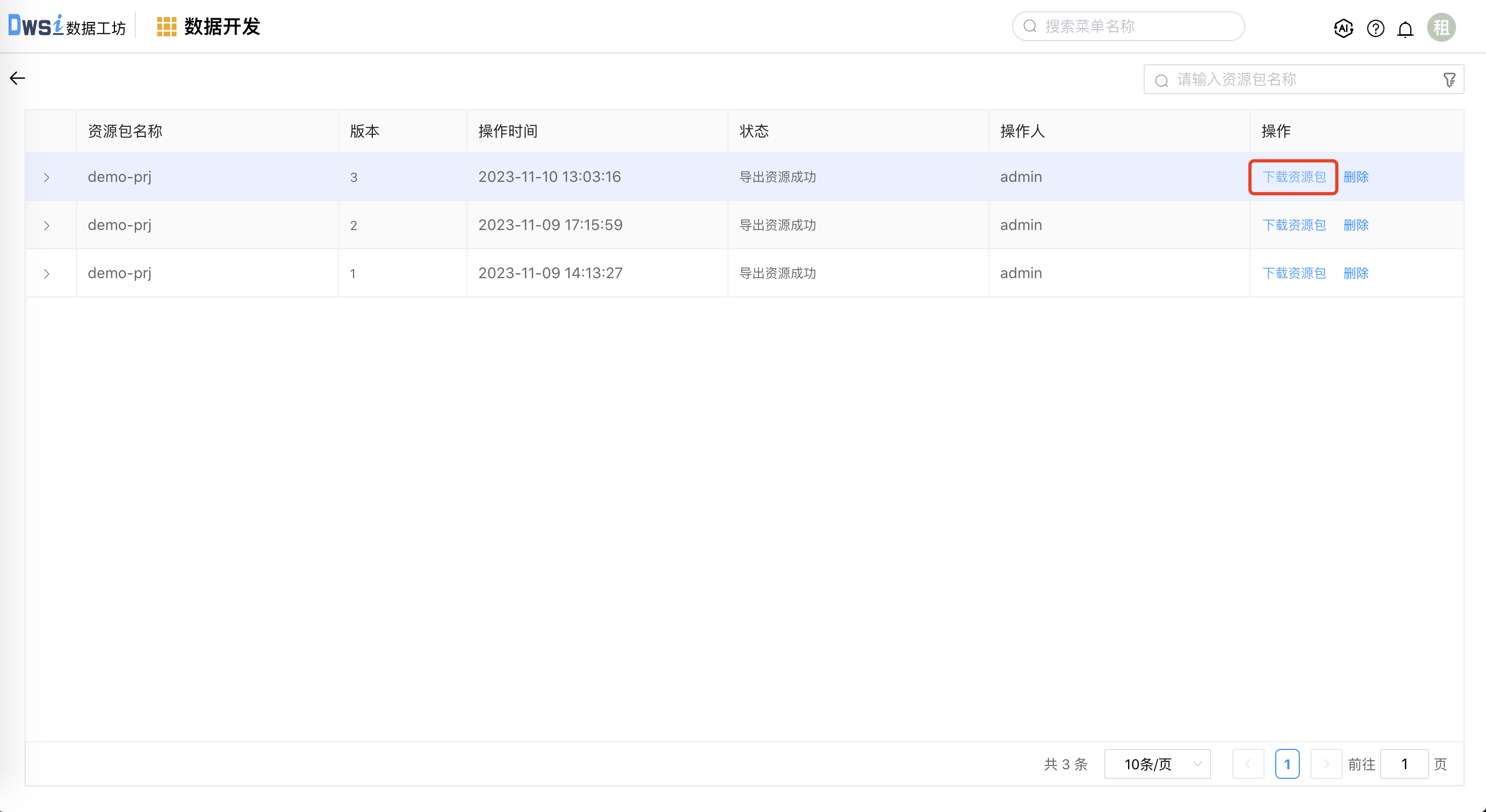
Task: Download resource package for version 3
Action: tap(1293, 177)
